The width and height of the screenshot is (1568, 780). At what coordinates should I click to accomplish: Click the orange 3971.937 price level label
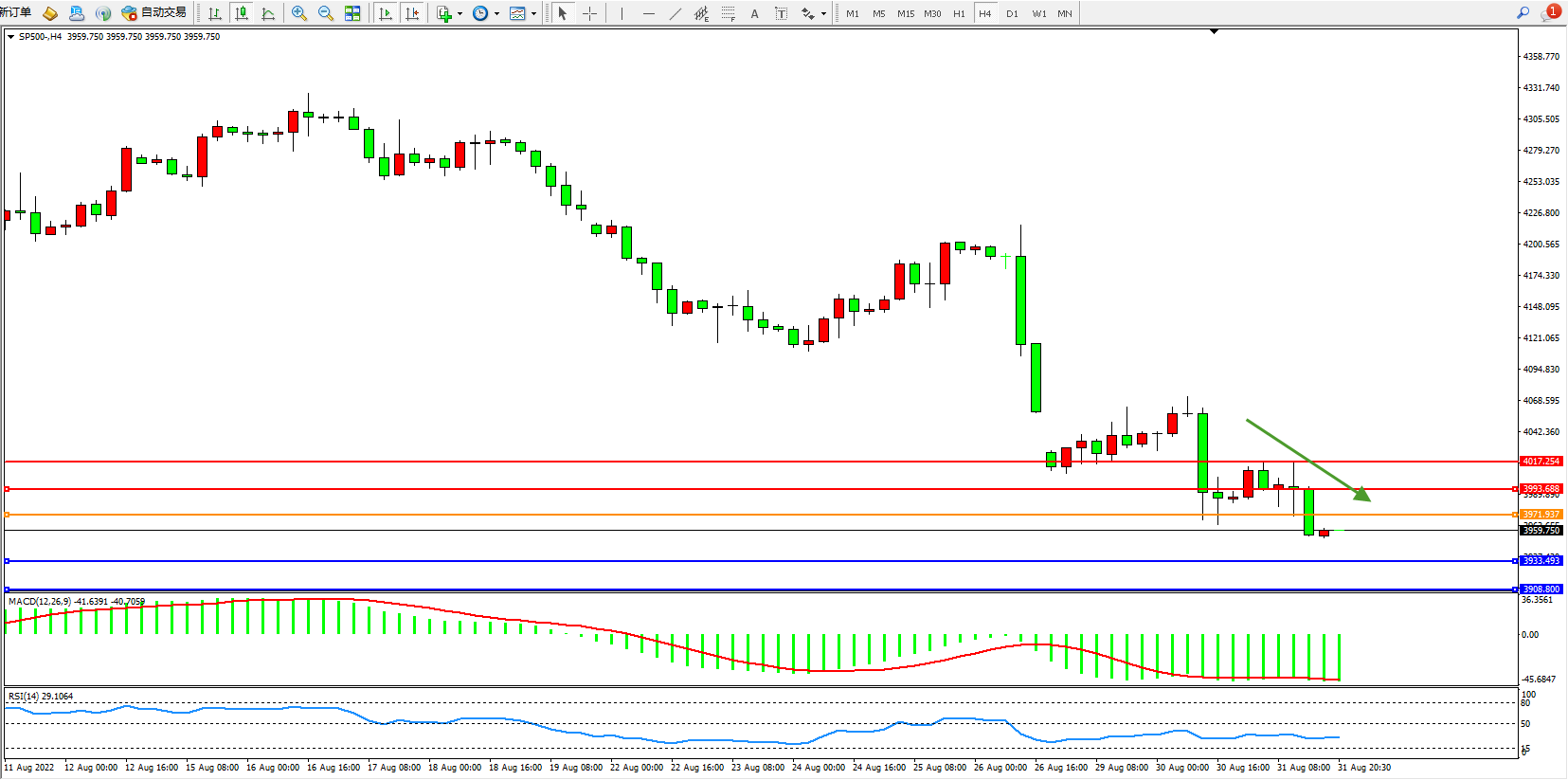(x=1541, y=515)
